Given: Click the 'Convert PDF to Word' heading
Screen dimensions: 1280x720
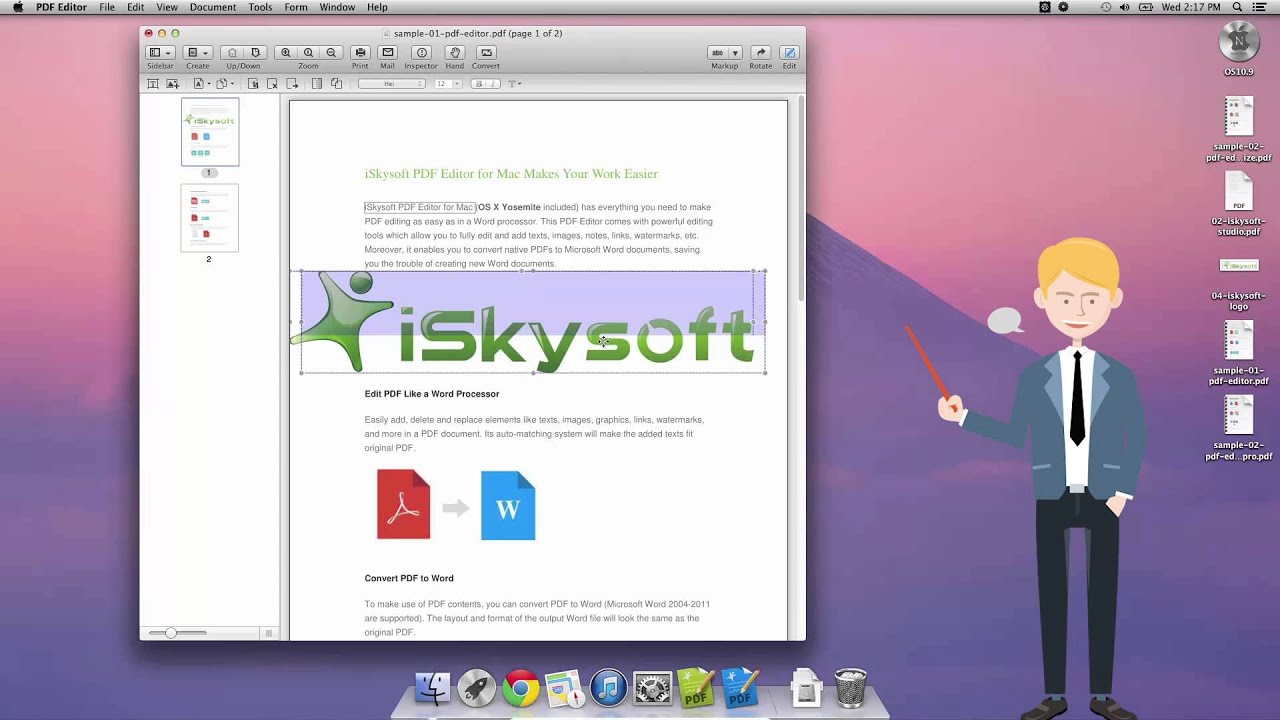Looking at the screenshot, I should coord(409,578).
